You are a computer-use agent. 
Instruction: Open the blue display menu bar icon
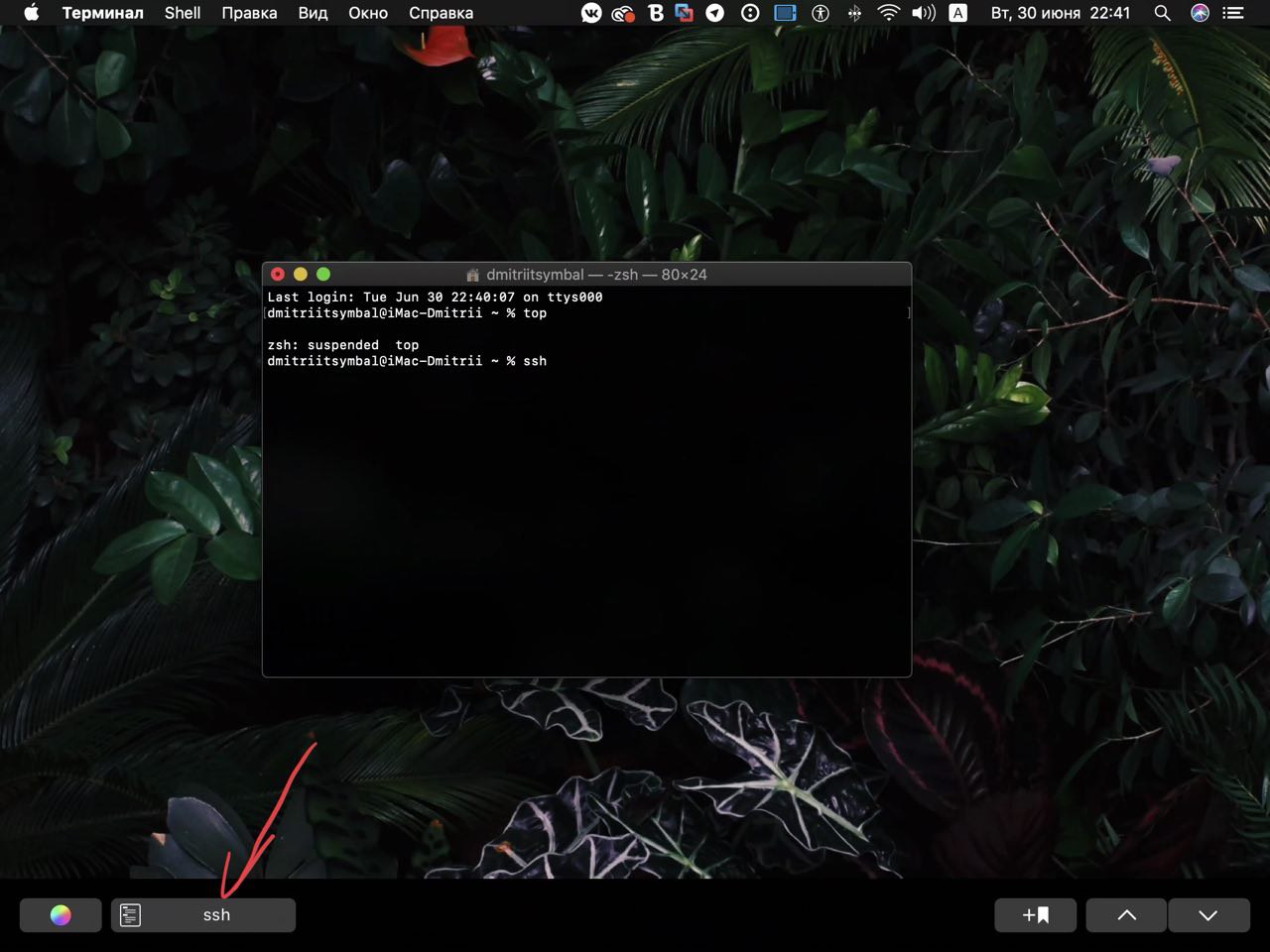pyautogui.click(x=785, y=13)
